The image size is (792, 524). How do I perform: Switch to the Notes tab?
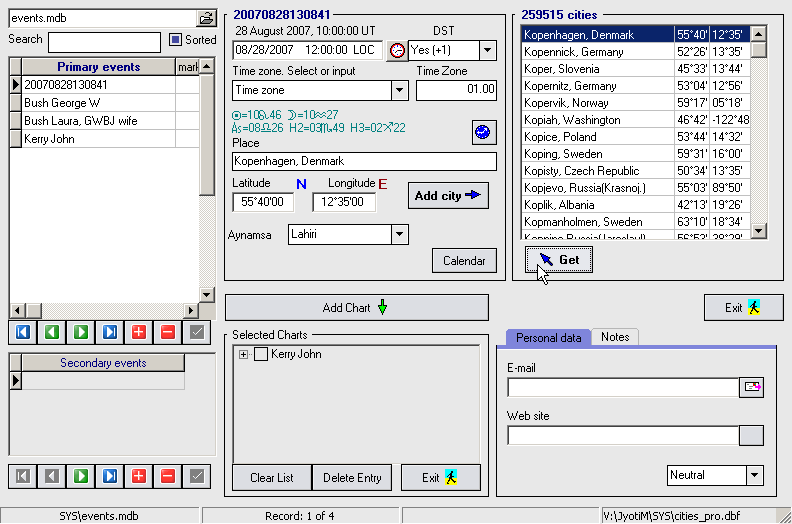pos(615,337)
